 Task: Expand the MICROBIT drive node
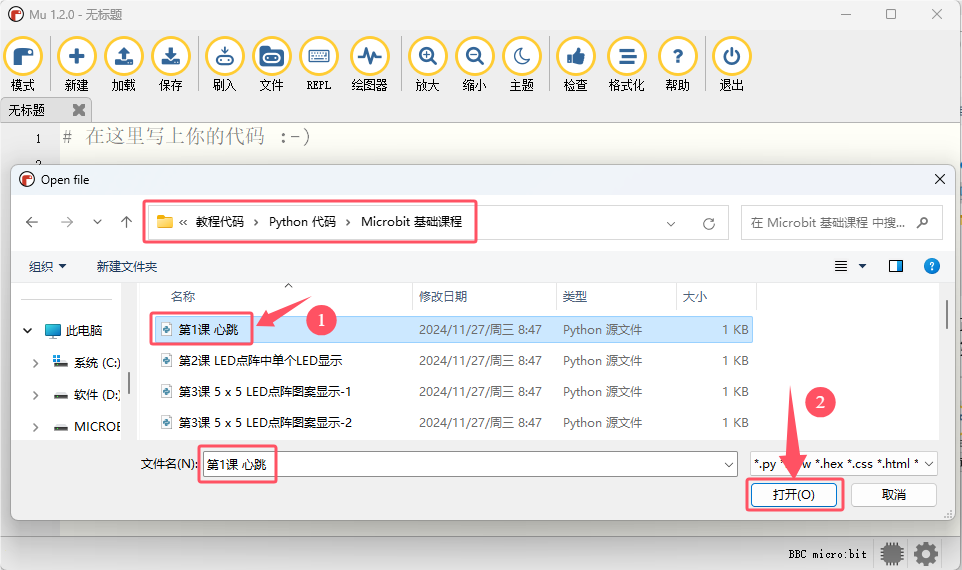click(x=36, y=427)
